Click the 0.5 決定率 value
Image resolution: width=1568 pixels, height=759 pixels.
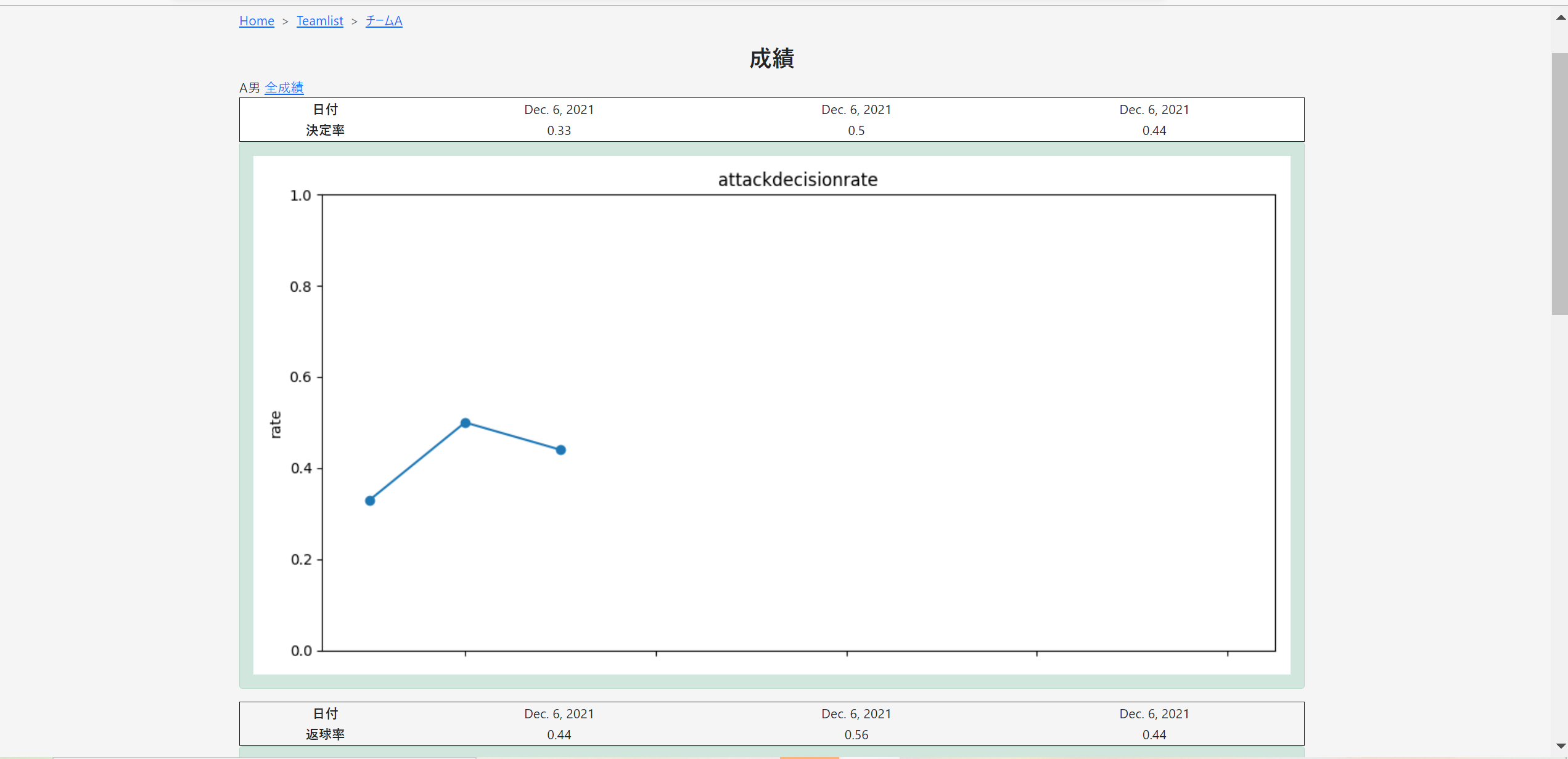point(856,131)
